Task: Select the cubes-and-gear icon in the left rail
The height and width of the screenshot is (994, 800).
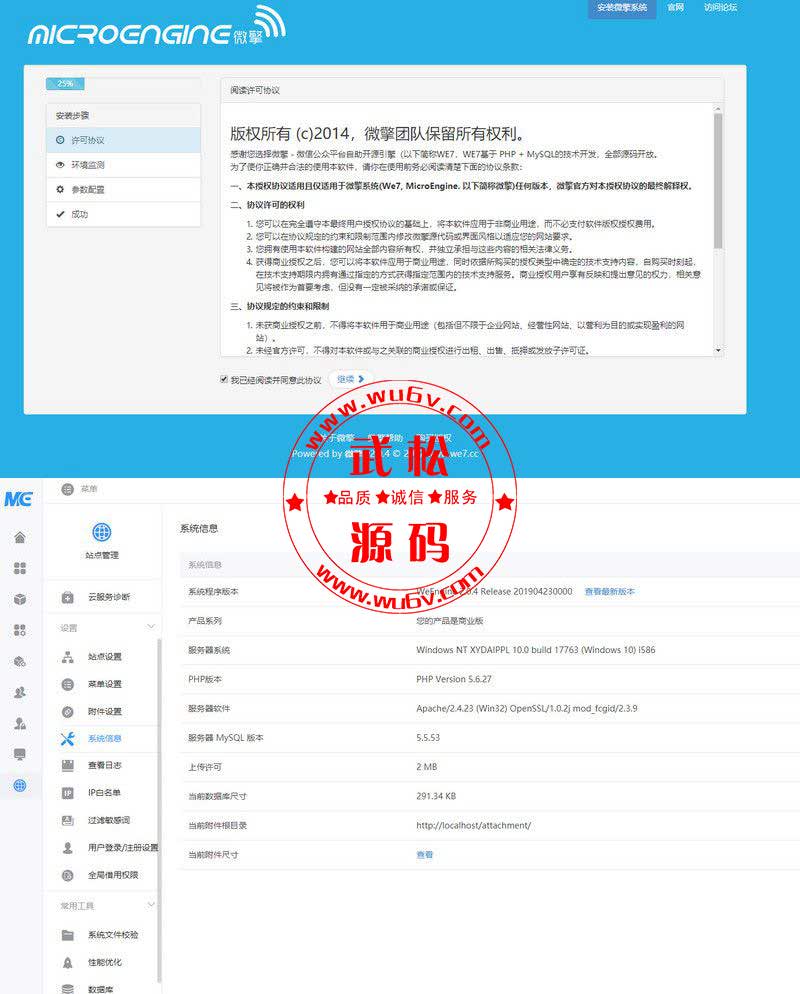Action: [20, 661]
